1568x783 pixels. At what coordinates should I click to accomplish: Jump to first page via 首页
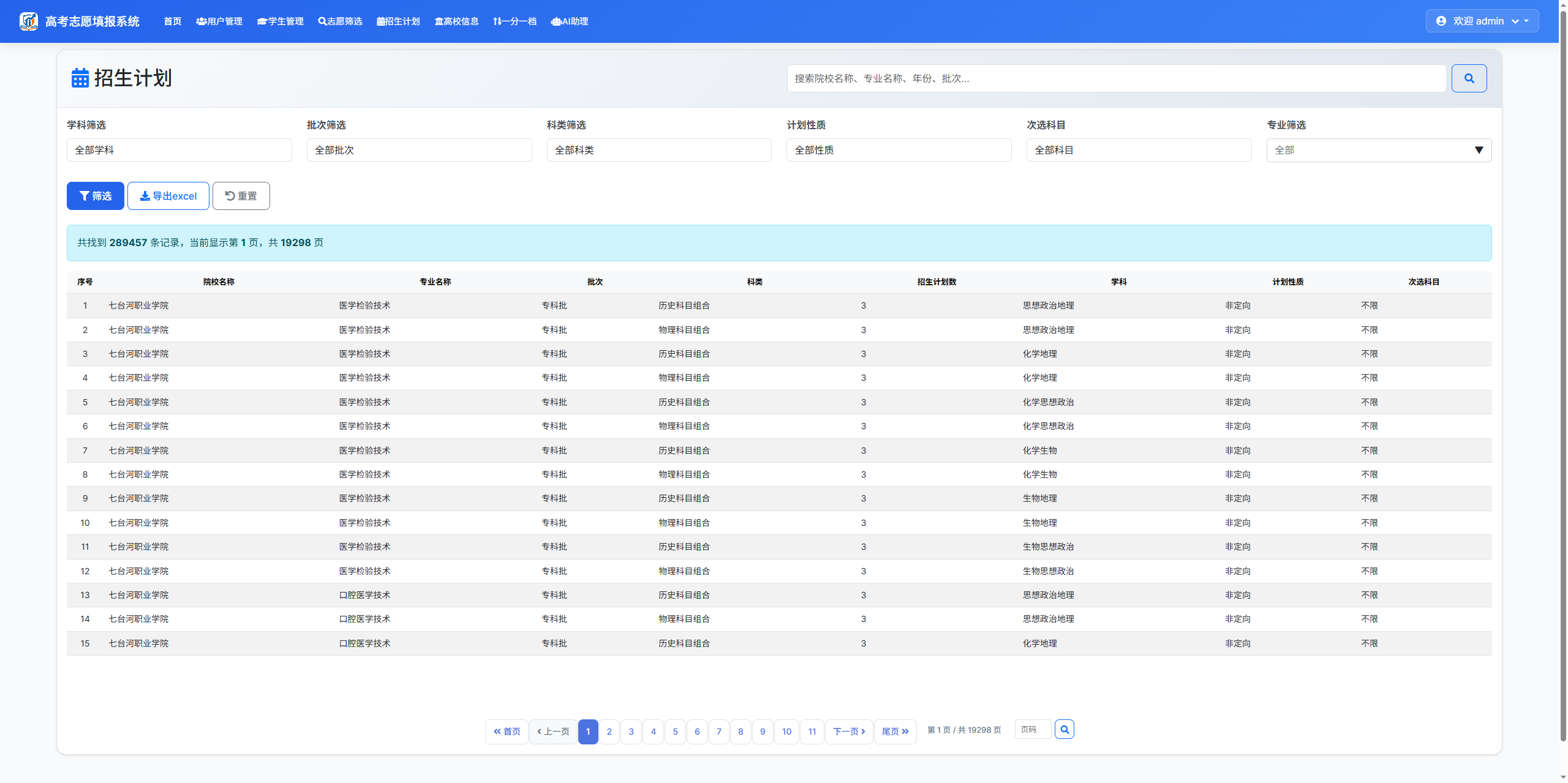[x=507, y=732]
